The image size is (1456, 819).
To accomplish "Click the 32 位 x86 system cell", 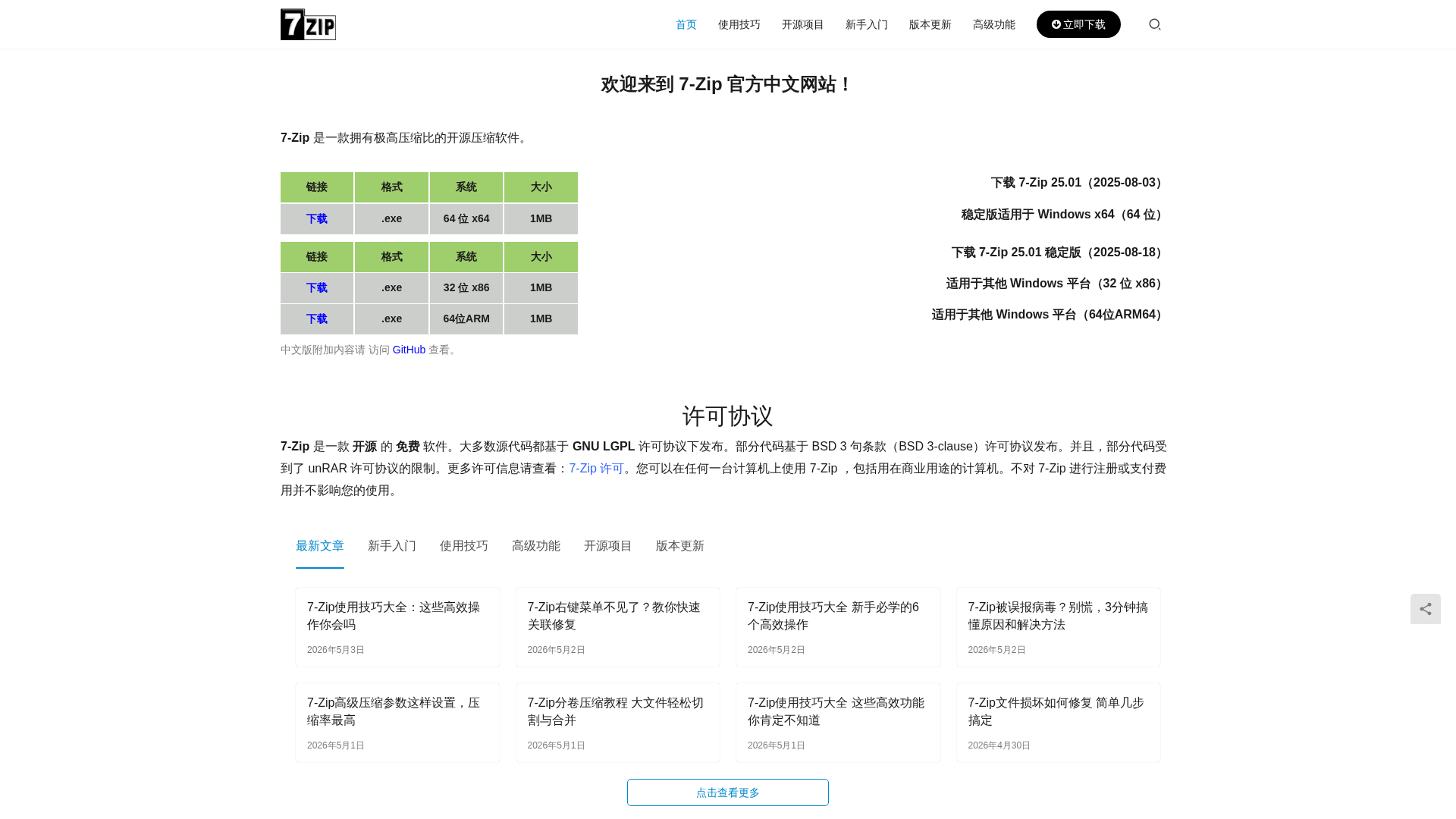I will point(466,287).
